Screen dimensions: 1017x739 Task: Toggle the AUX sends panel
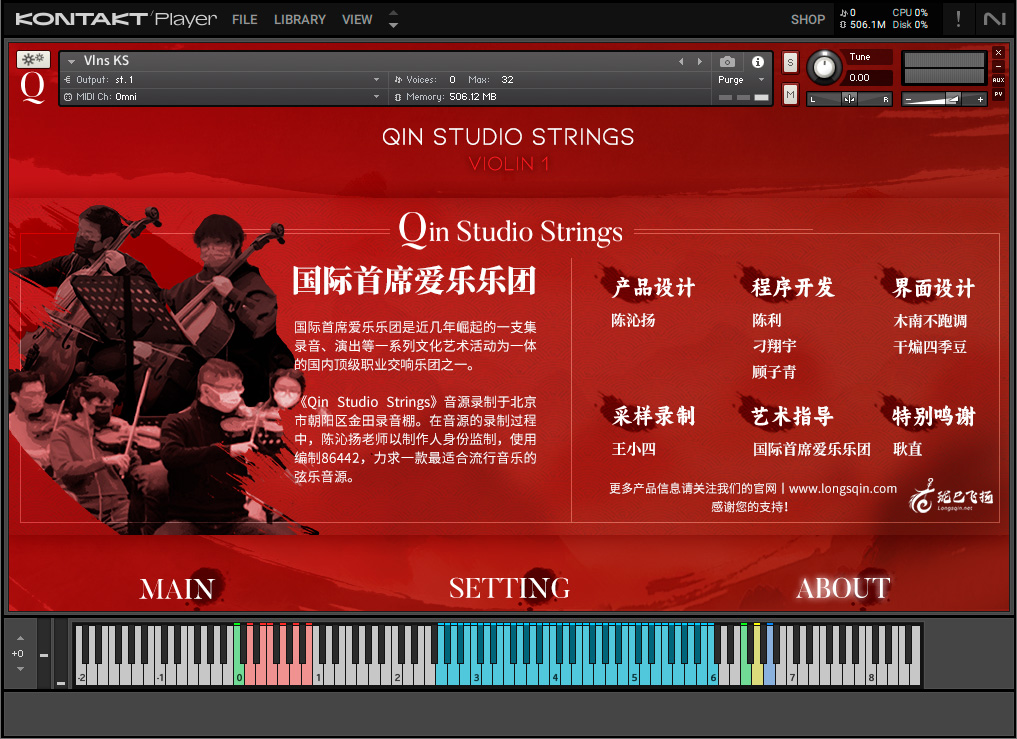tap(998, 80)
